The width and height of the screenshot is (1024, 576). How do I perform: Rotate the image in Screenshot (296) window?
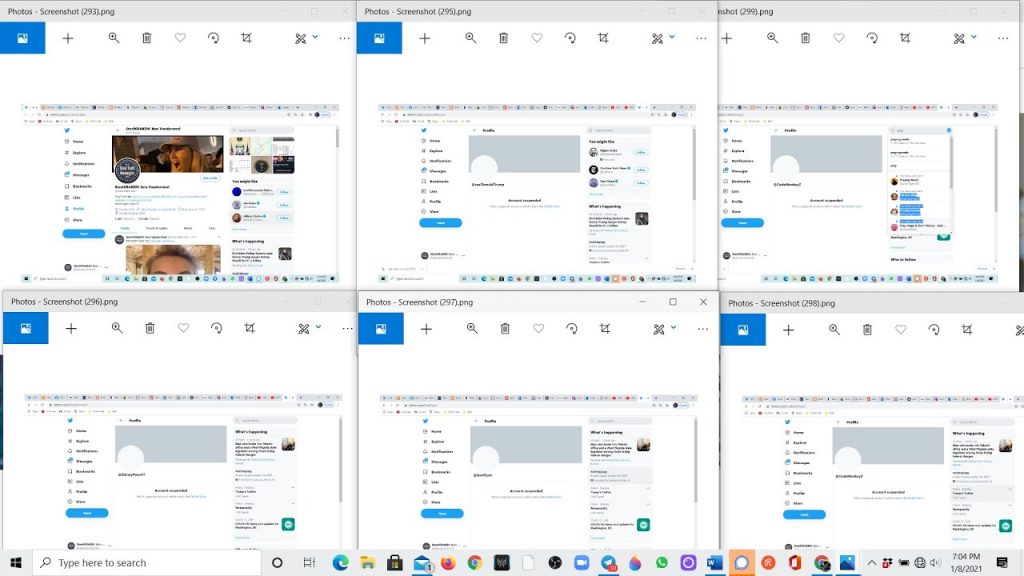point(216,328)
